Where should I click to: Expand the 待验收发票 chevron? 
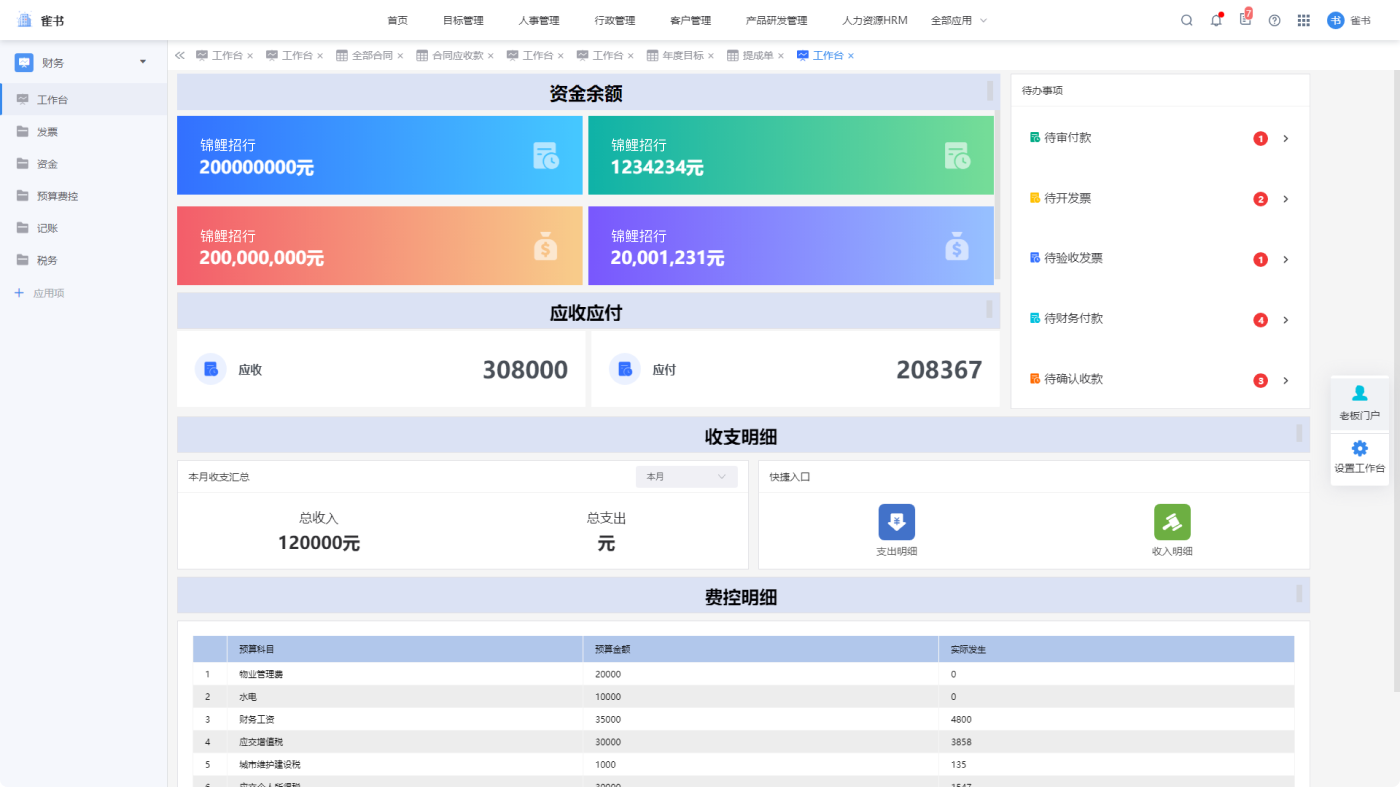1285,260
